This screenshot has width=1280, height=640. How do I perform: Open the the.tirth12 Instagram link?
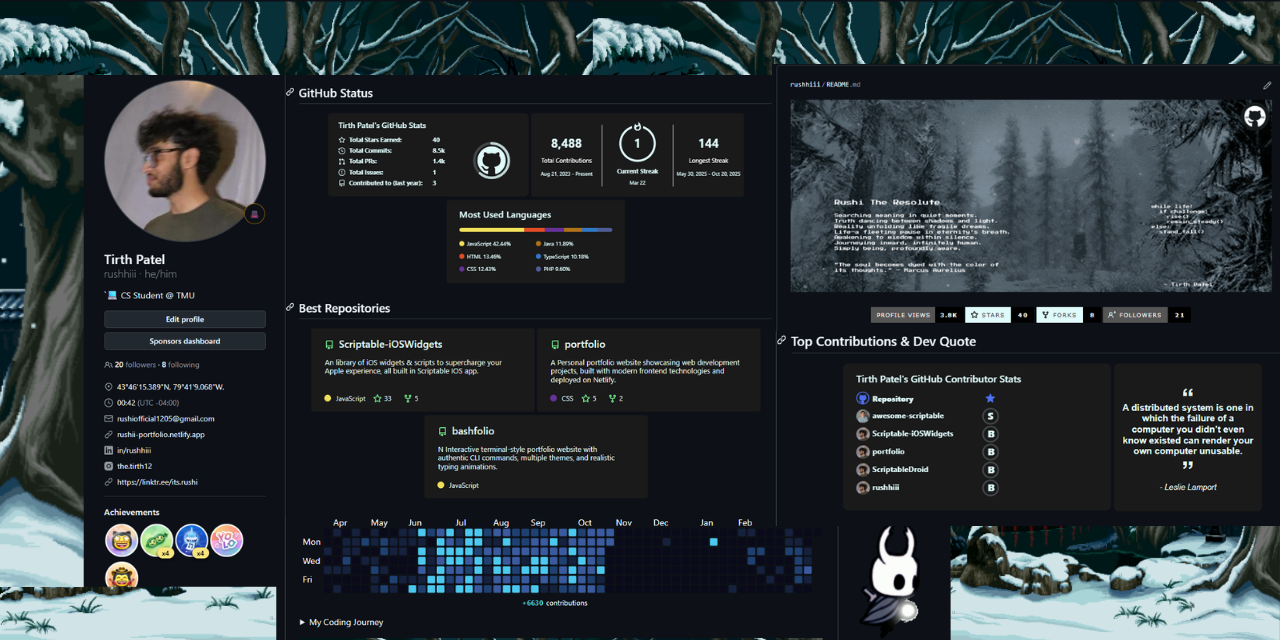coord(135,466)
